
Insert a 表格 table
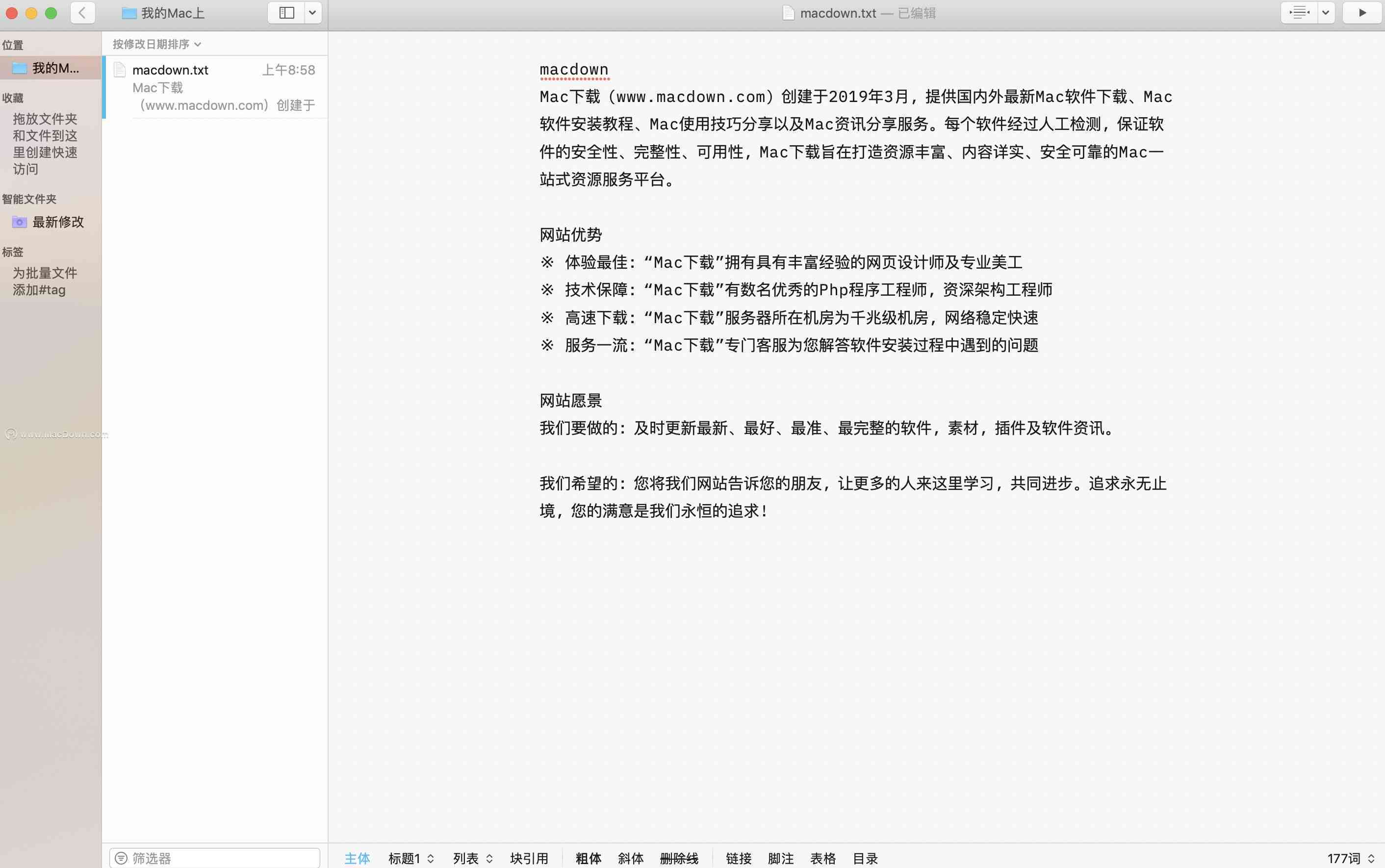[x=823, y=858]
